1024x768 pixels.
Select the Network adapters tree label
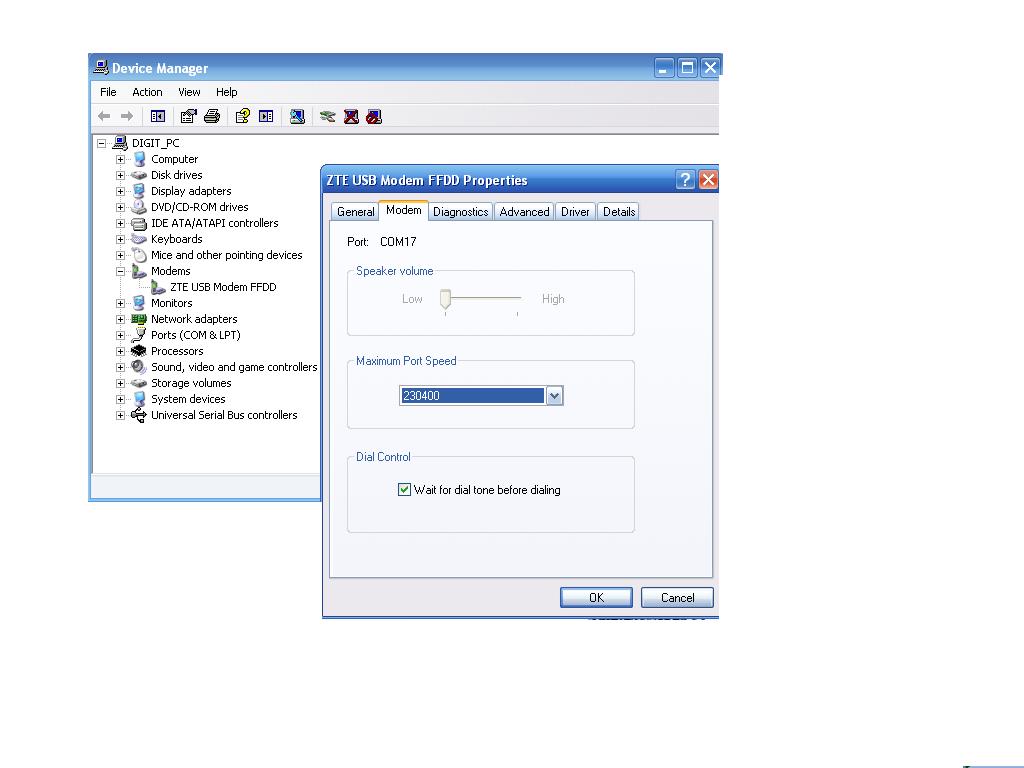(x=194, y=319)
